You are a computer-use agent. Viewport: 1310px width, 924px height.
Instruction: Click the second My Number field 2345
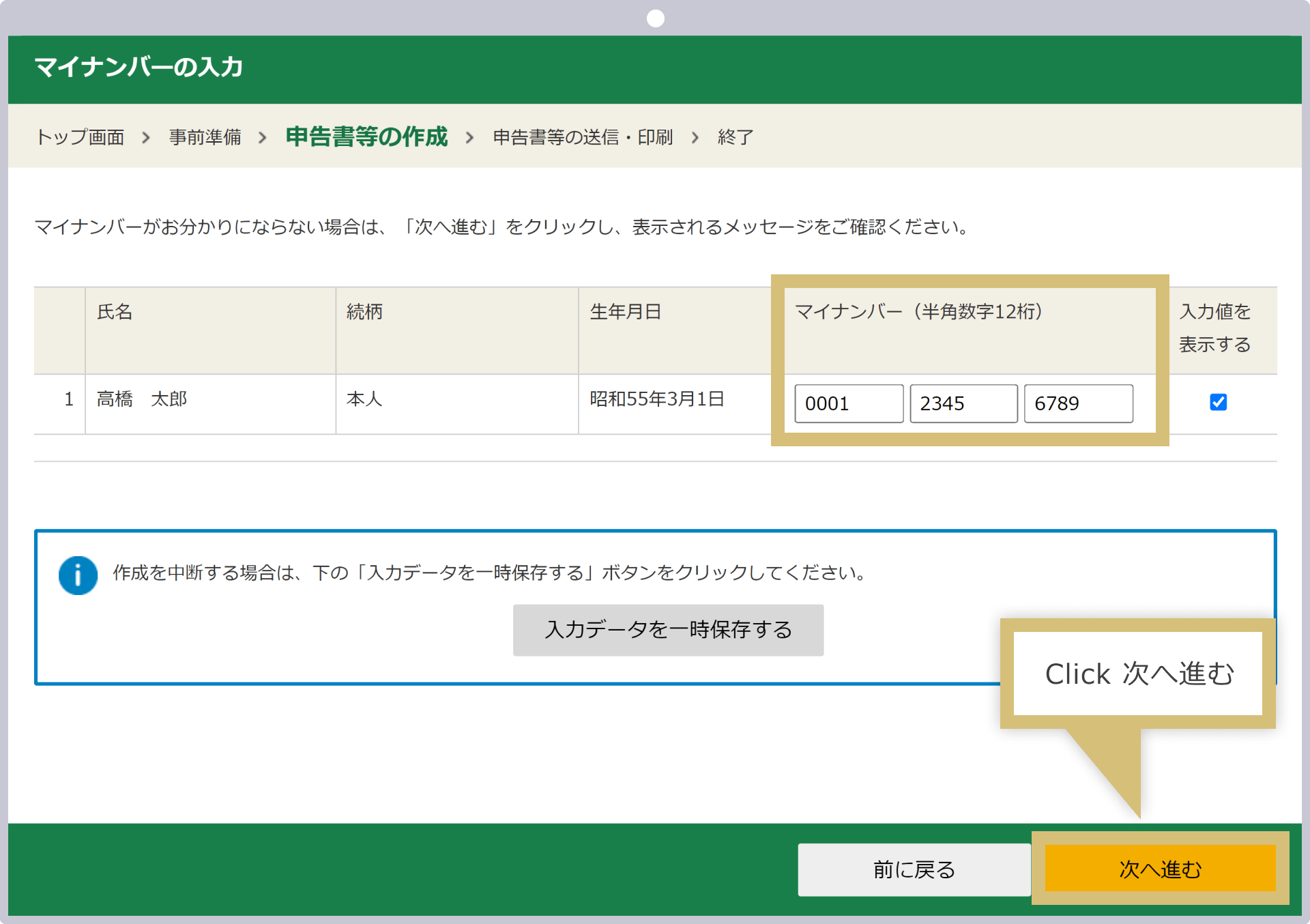point(963,403)
